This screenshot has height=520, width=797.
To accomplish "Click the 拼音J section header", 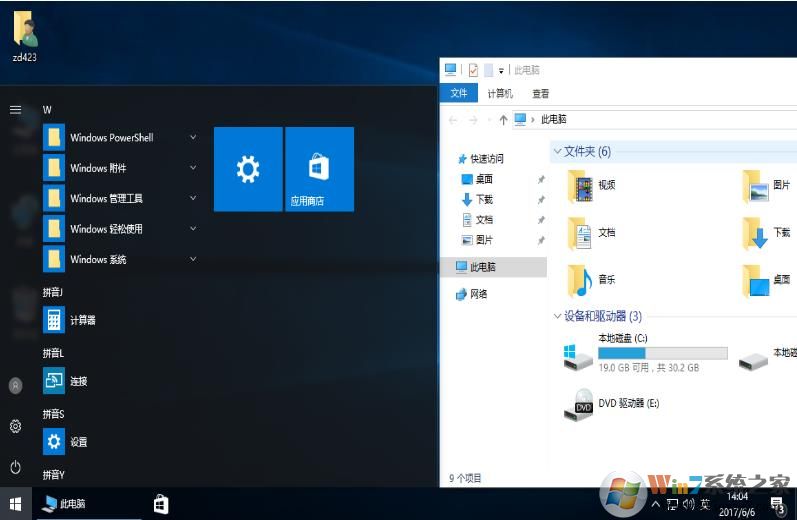I will click(53, 292).
